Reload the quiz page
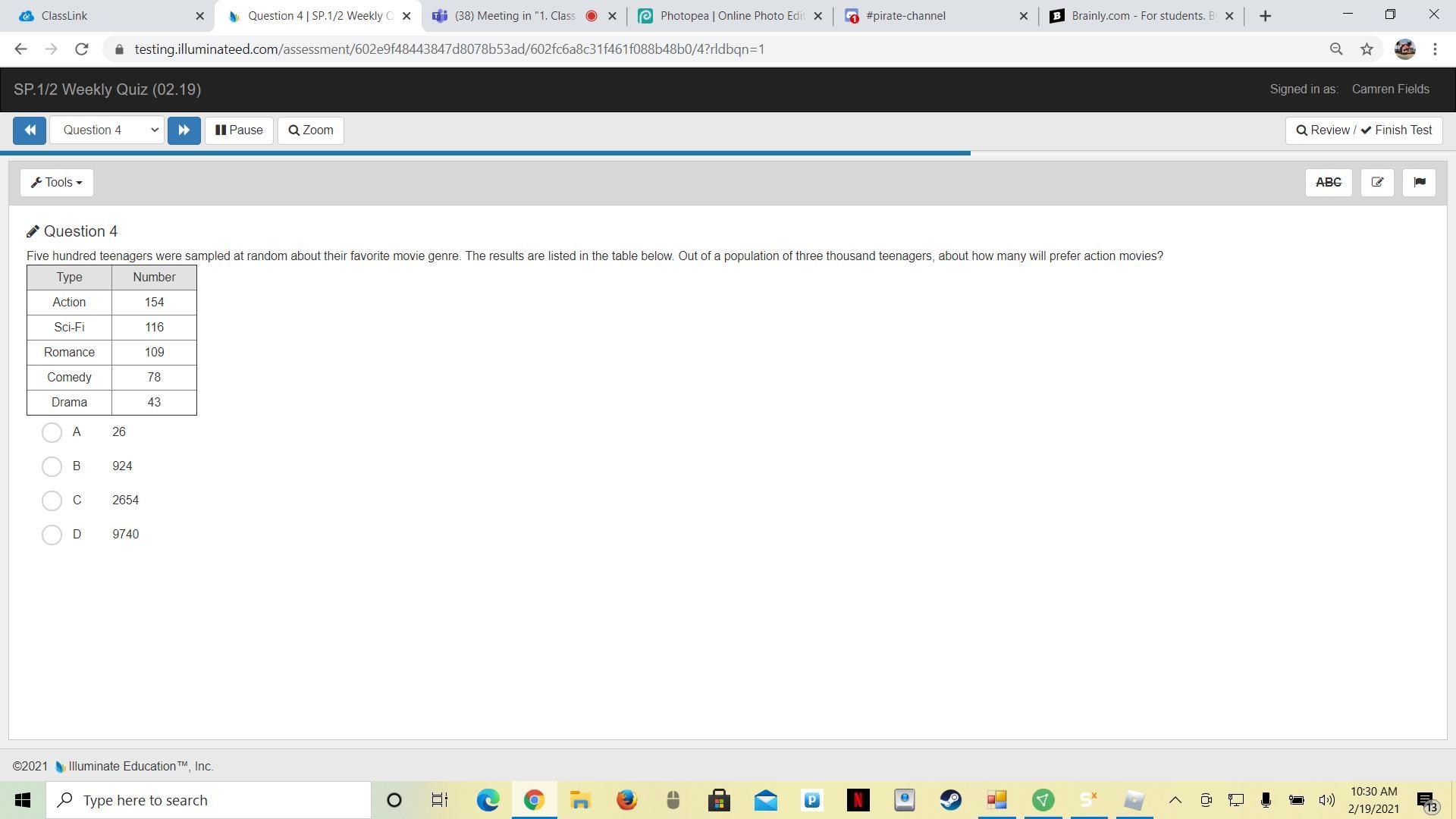Image resolution: width=1456 pixels, height=819 pixels. click(x=82, y=49)
